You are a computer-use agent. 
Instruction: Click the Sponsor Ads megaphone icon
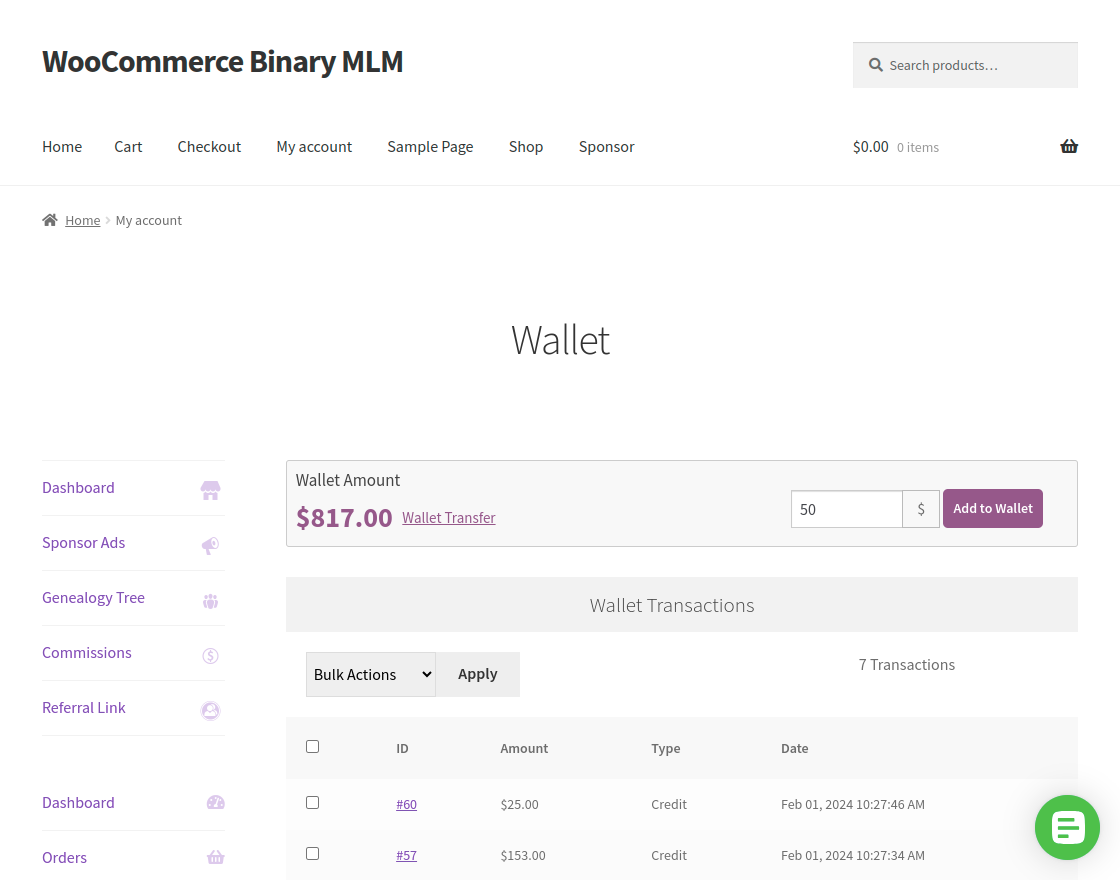pyautogui.click(x=210, y=545)
